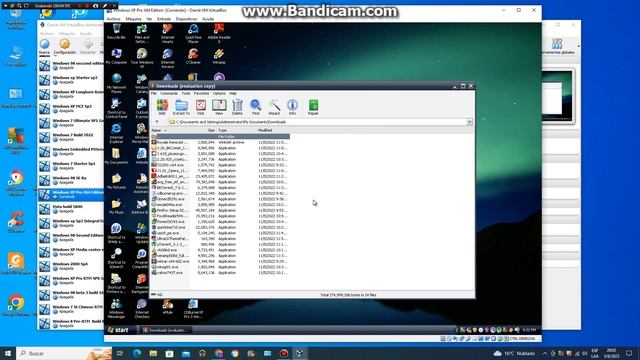Click the Test archive toolbar icon
640x360 pixels.
(x=200, y=107)
